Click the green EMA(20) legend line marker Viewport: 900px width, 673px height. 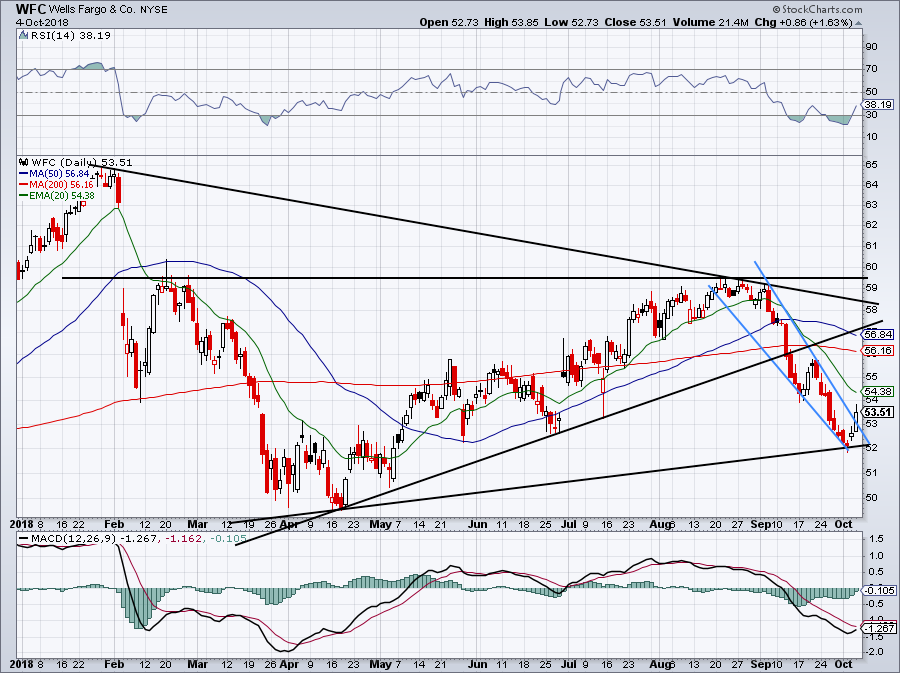coord(24,196)
